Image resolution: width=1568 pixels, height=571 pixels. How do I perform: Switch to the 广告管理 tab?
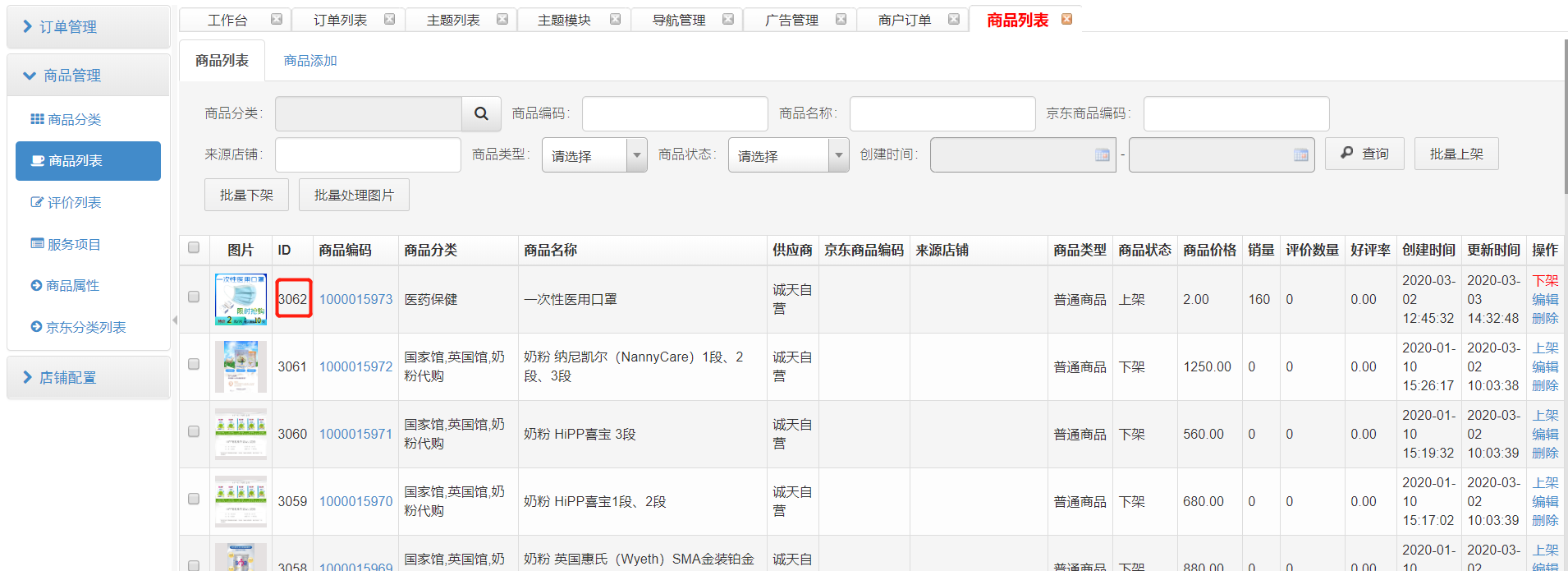791,20
